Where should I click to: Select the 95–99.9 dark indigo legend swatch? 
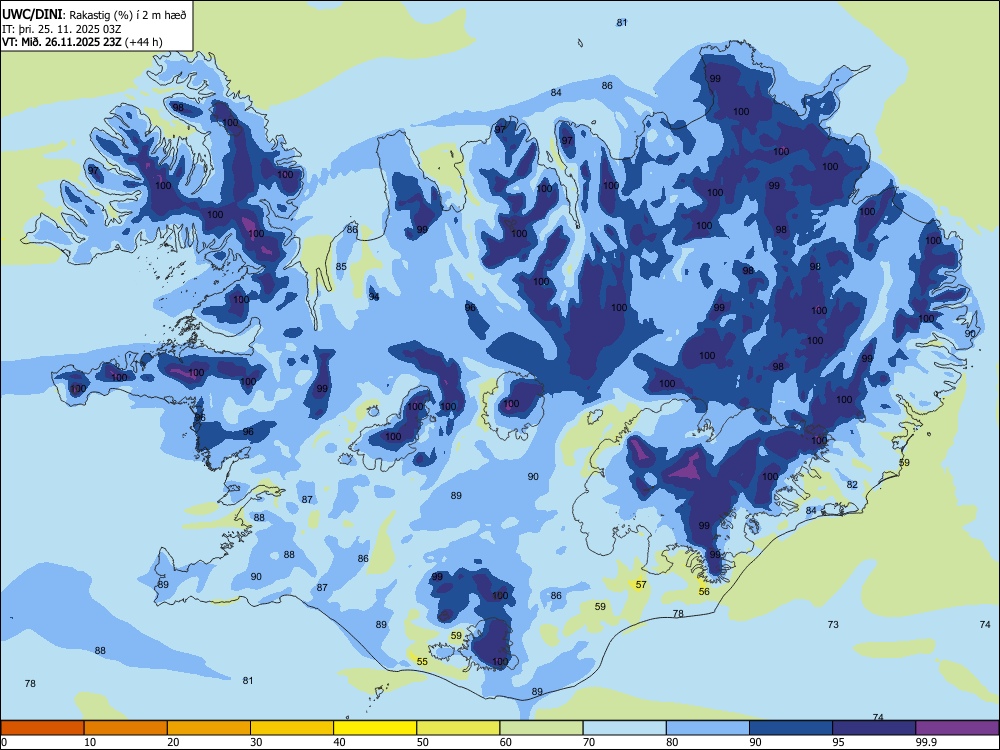pos(874,728)
